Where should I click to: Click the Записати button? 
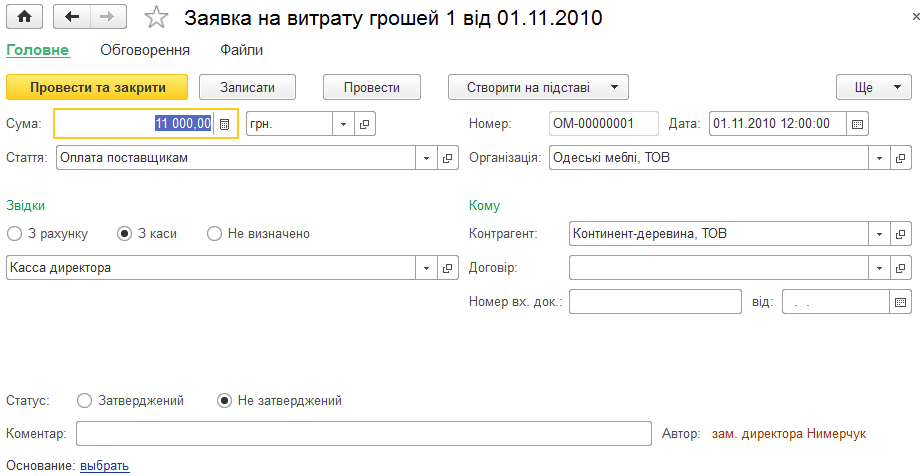pyautogui.click(x=247, y=88)
